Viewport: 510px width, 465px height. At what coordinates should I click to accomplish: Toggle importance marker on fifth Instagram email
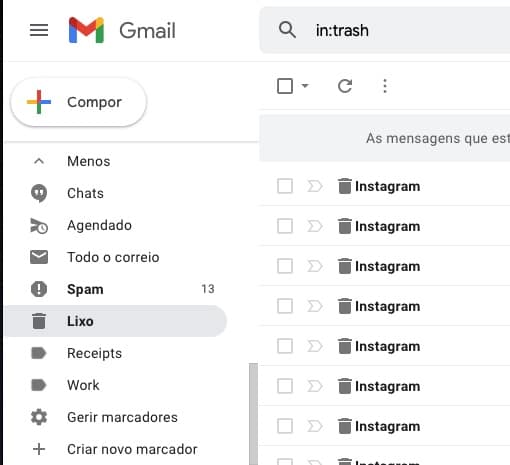coord(315,346)
